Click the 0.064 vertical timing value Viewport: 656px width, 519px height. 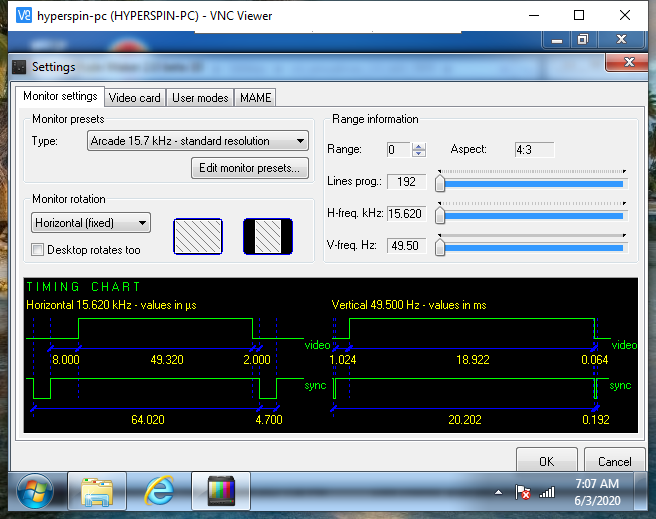pyautogui.click(x=594, y=360)
